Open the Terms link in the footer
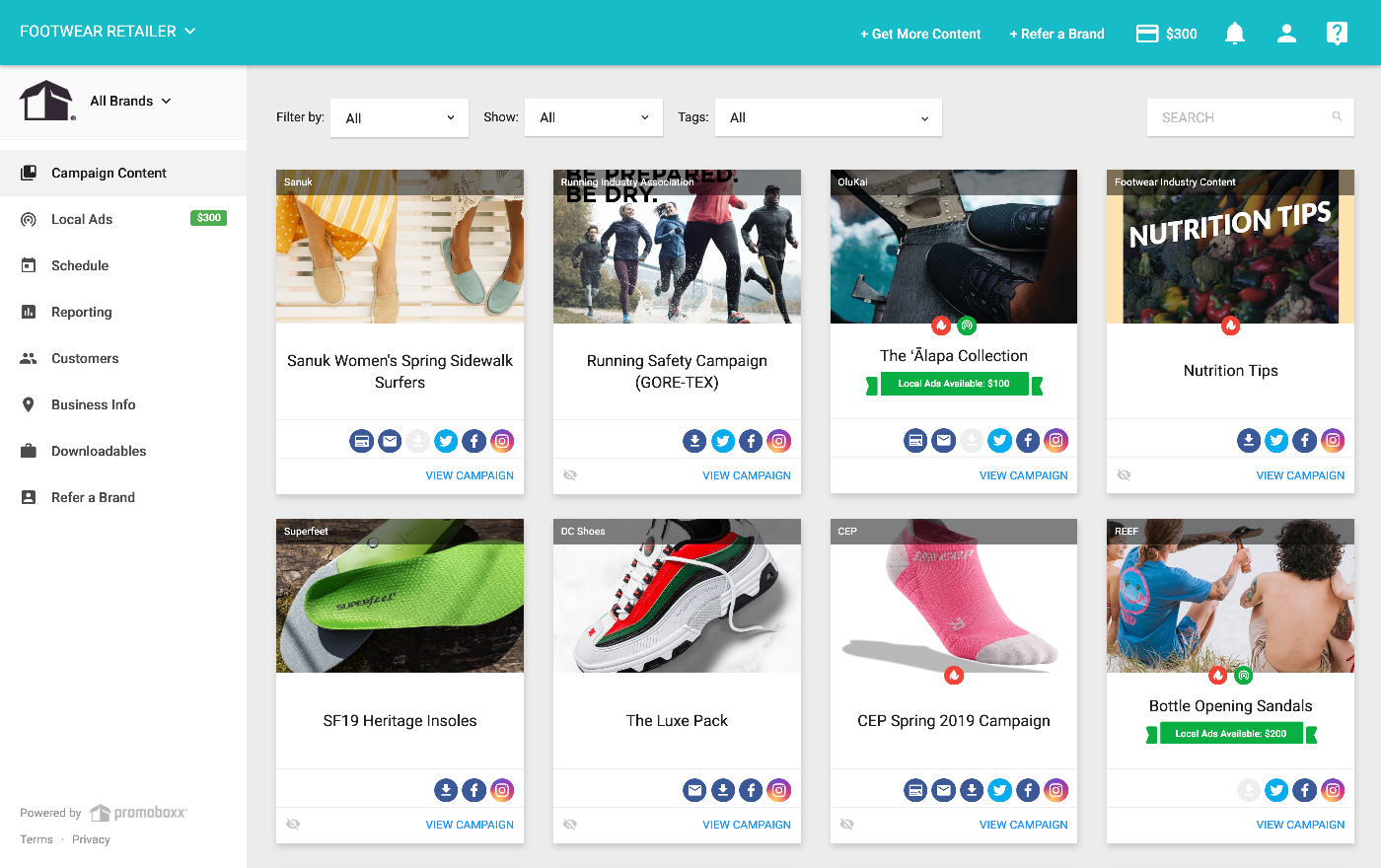 (36, 839)
